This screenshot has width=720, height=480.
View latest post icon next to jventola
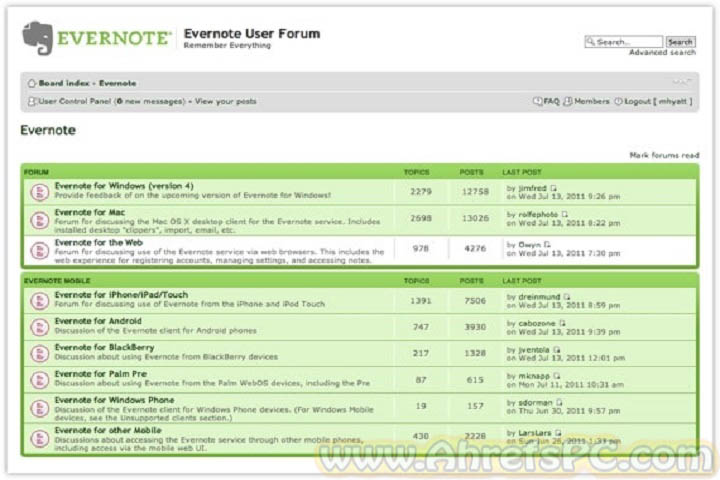tap(557, 350)
